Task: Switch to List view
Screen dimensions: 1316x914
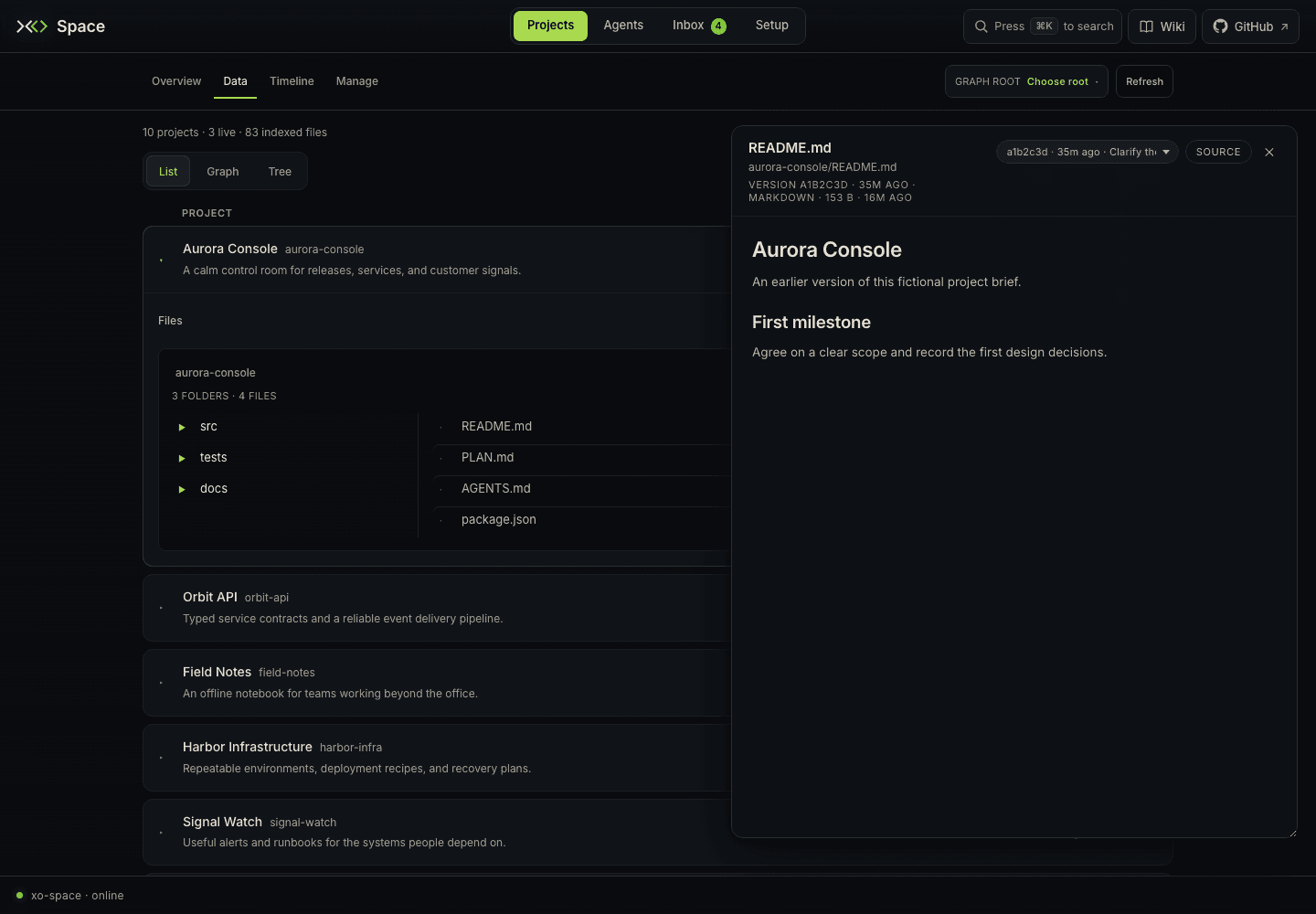Action: pyautogui.click(x=168, y=172)
